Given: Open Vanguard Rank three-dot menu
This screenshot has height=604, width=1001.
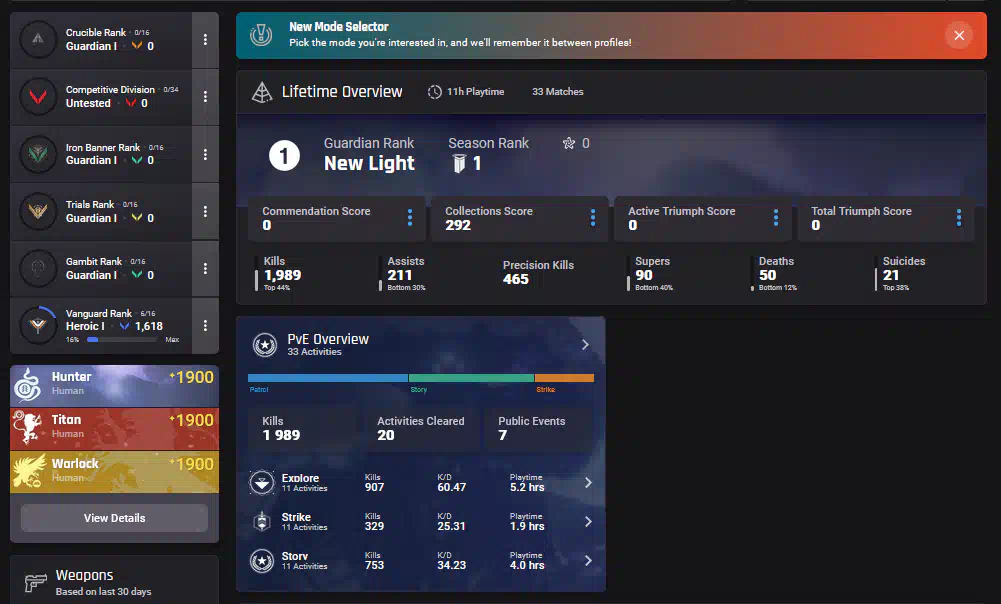Looking at the screenshot, I should tap(205, 326).
